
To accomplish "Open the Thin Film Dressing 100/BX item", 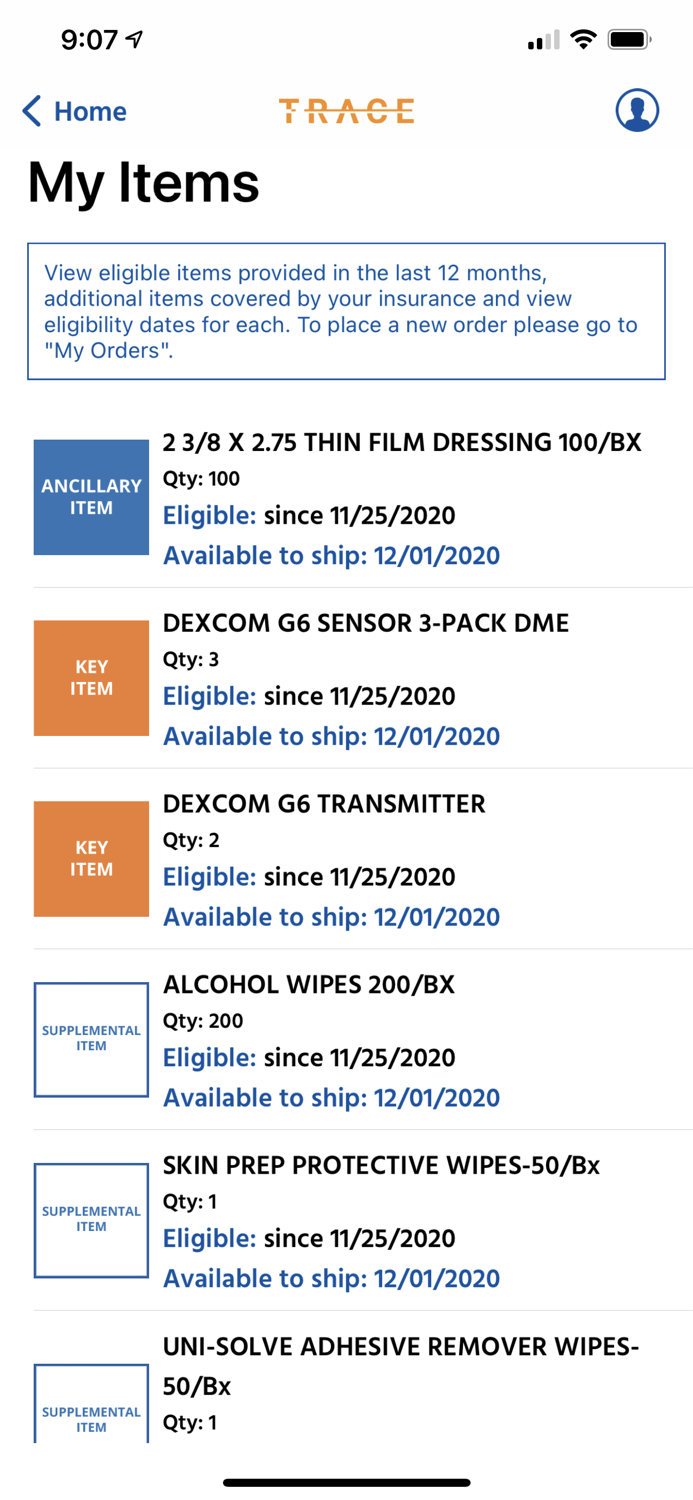I will [x=402, y=442].
